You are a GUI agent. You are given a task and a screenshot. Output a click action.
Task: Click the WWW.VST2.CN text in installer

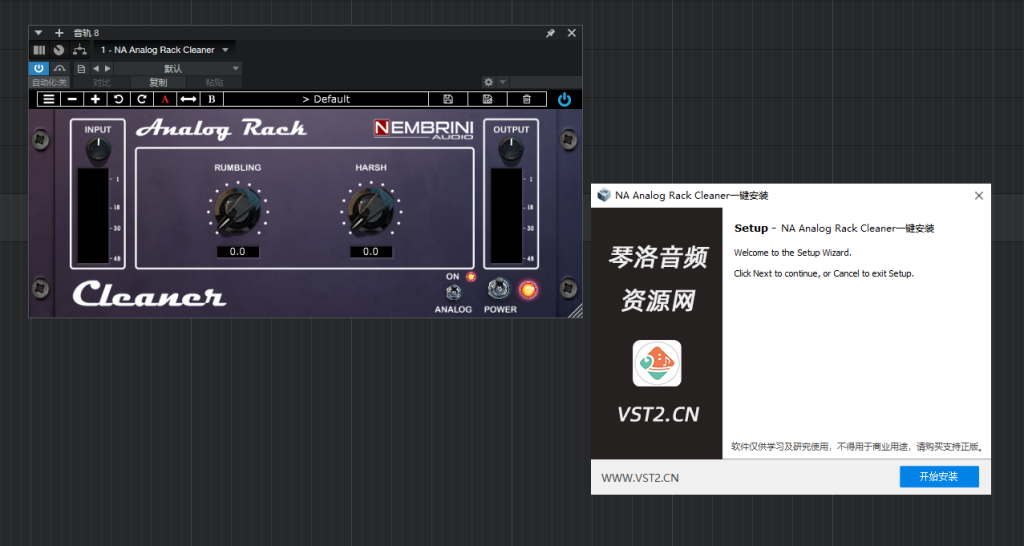pyautogui.click(x=640, y=478)
